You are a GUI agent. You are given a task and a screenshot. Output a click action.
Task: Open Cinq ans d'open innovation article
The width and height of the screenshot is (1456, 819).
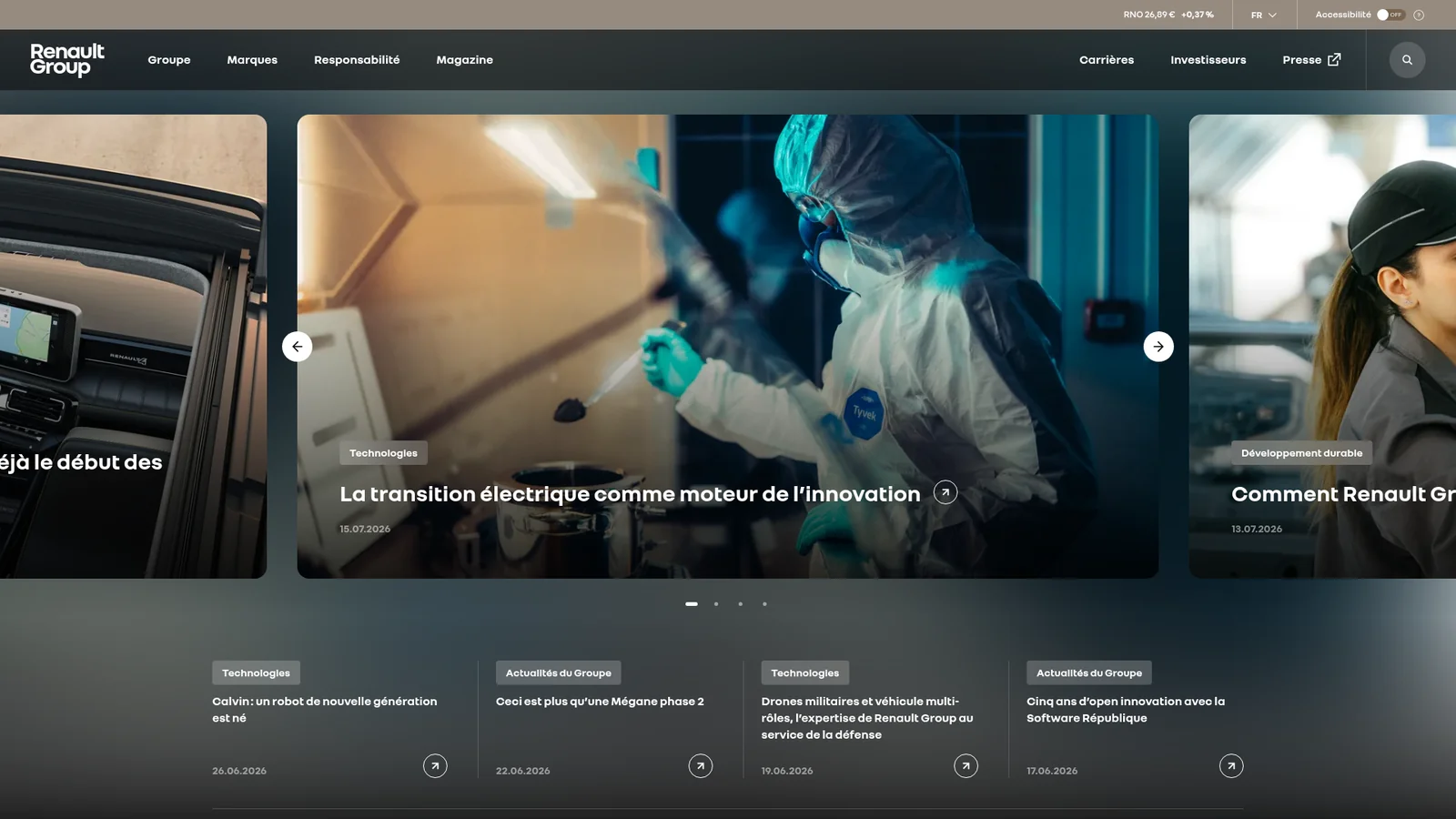click(1126, 710)
